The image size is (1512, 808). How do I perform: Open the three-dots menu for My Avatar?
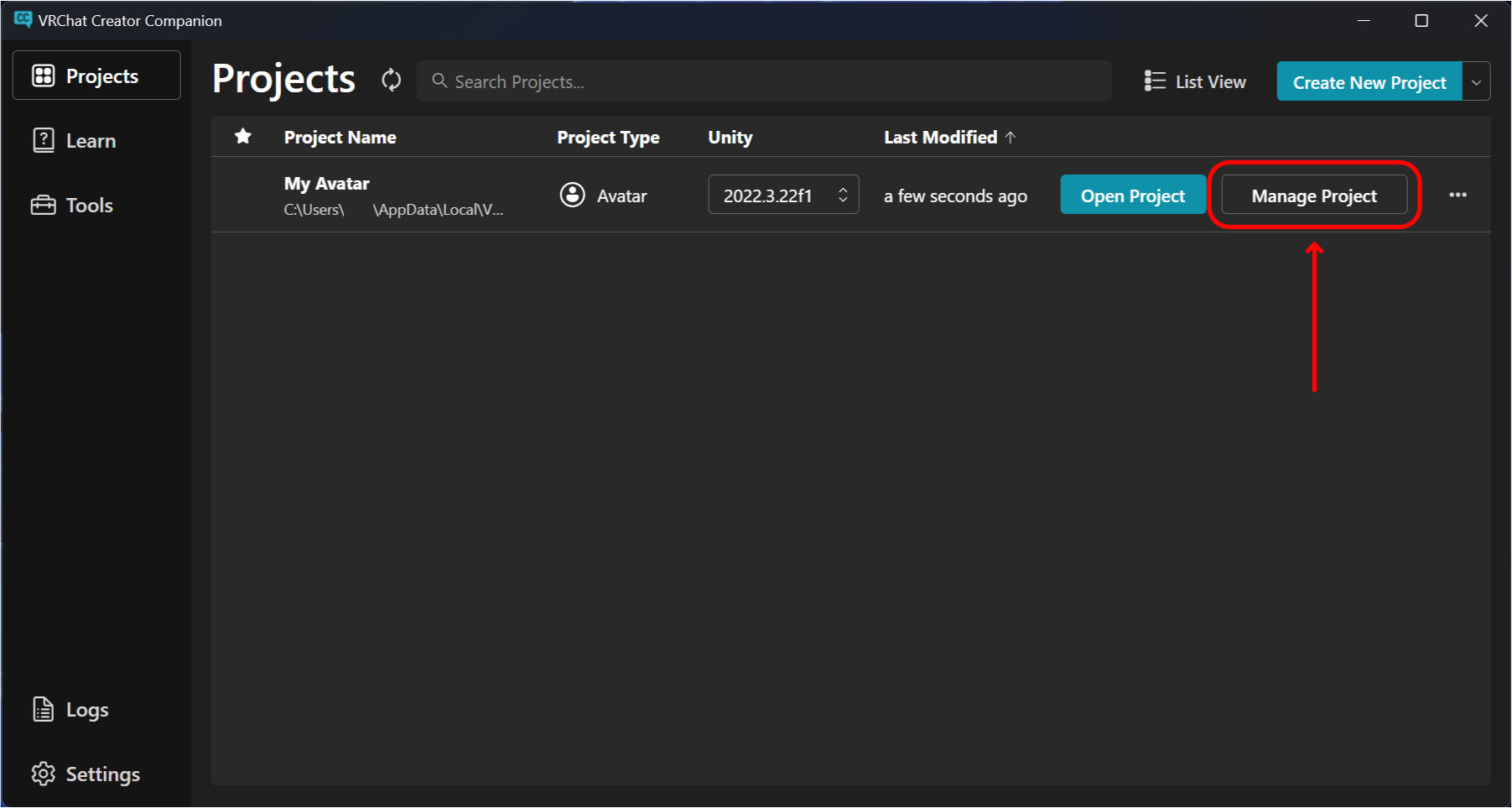pos(1458,195)
